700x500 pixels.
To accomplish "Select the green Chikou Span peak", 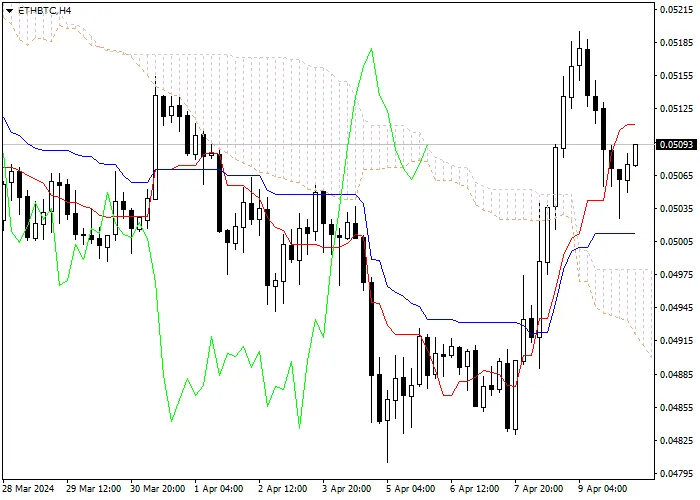I will coord(371,49).
